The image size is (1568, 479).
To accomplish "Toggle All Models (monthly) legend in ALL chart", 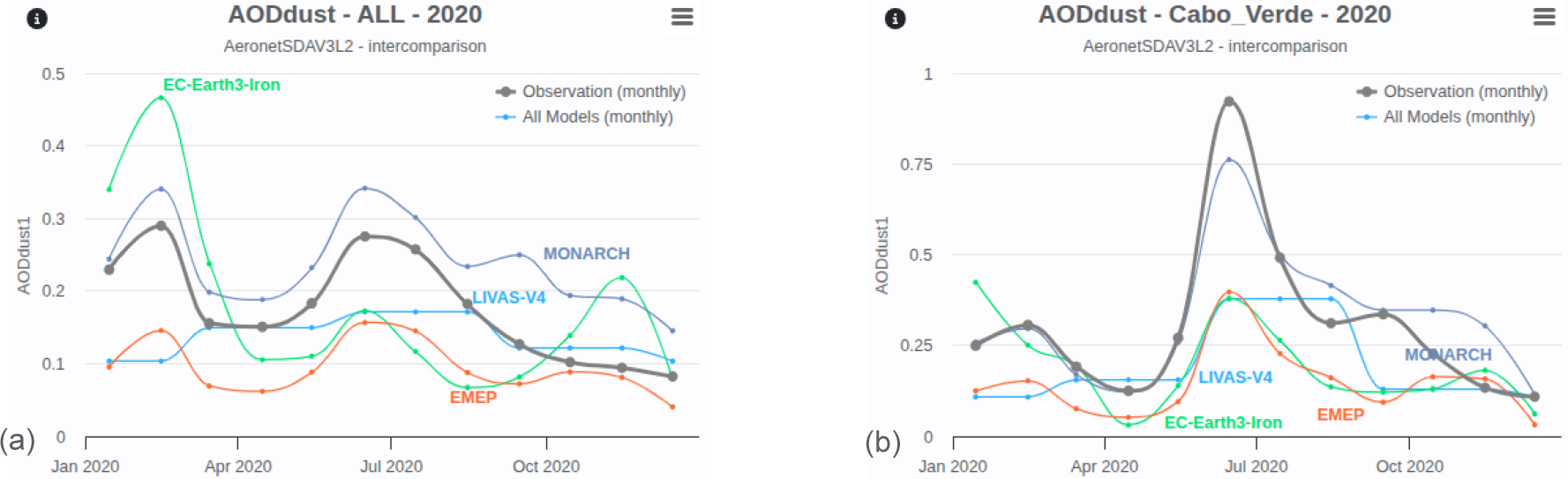I will pos(596,116).
